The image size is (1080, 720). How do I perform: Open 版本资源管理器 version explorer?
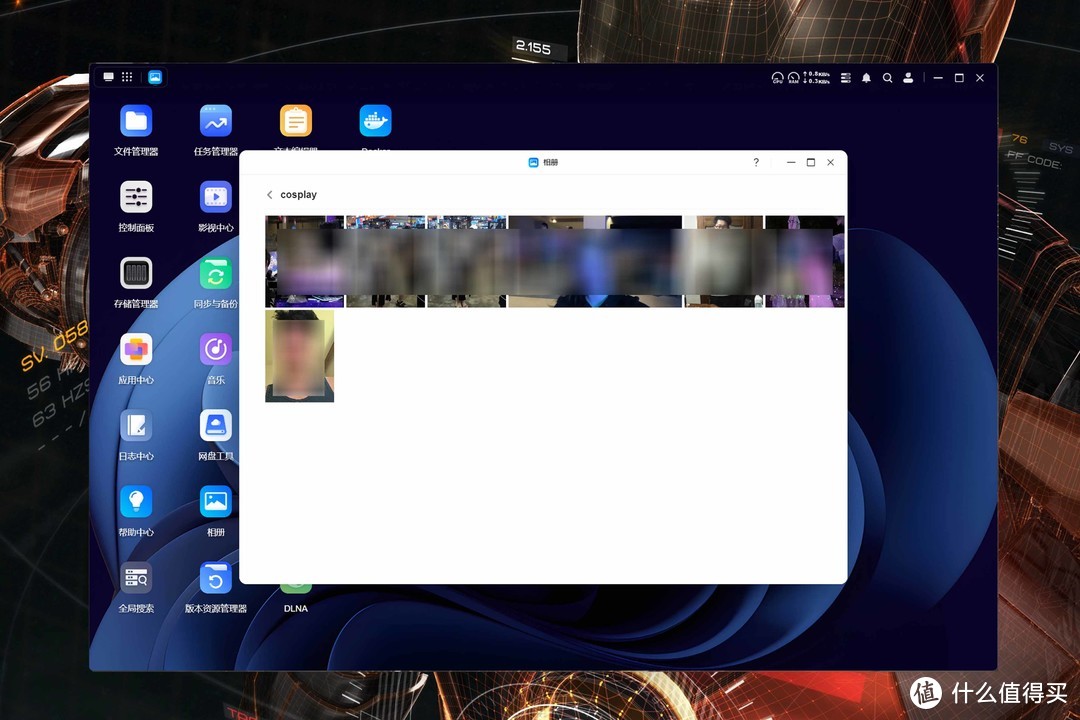point(215,577)
